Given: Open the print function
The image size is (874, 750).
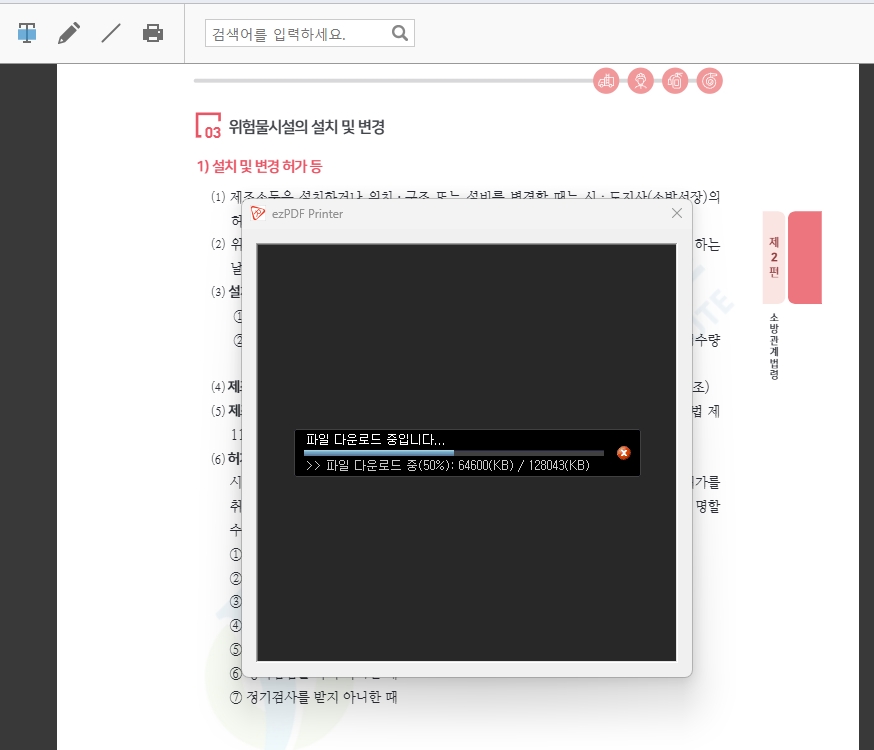Looking at the screenshot, I should click(x=152, y=32).
